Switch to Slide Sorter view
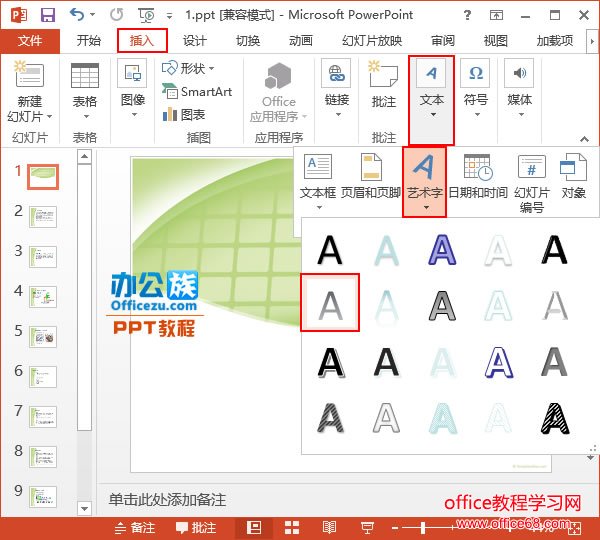600x540 pixels. (x=292, y=528)
